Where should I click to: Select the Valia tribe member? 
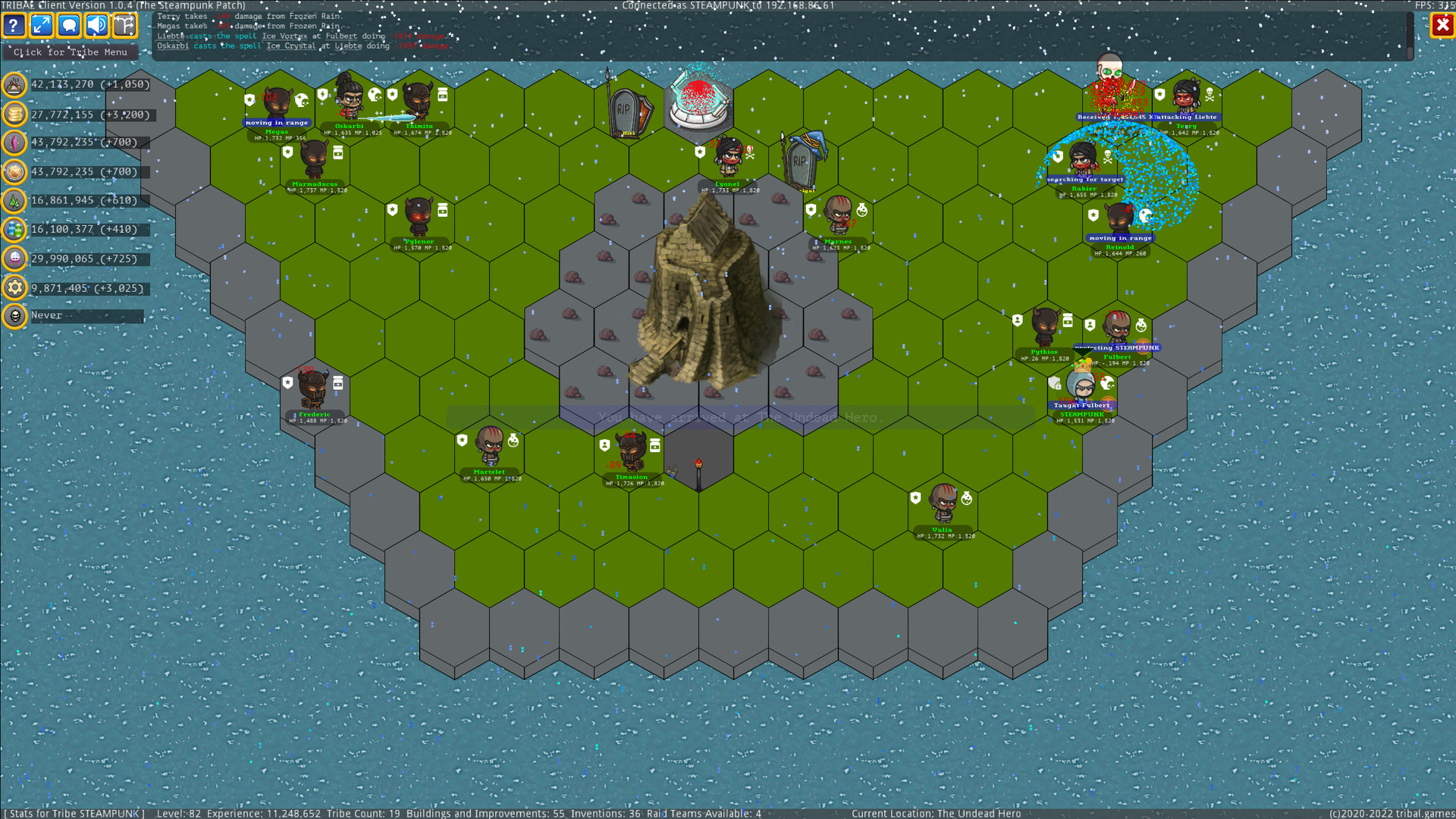click(x=943, y=503)
